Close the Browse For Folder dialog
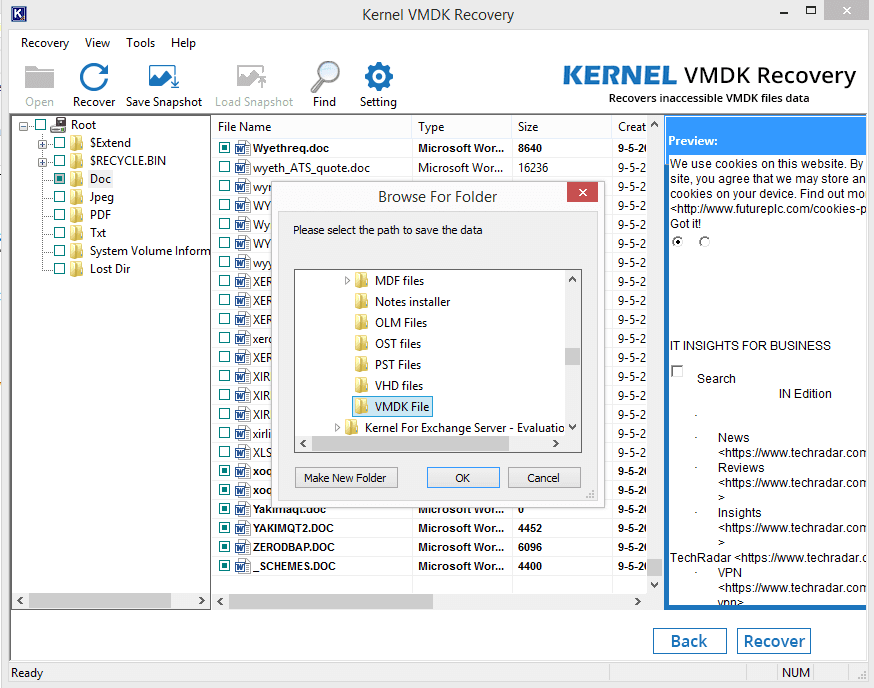 582,192
